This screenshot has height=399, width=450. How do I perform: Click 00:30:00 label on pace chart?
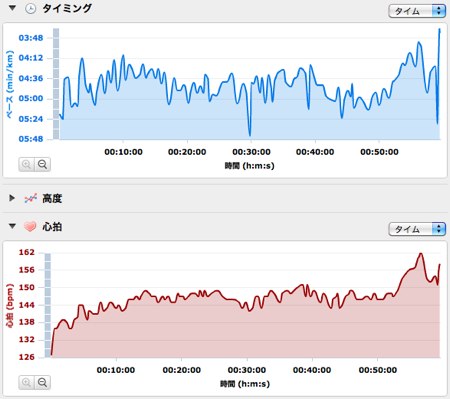point(251,152)
